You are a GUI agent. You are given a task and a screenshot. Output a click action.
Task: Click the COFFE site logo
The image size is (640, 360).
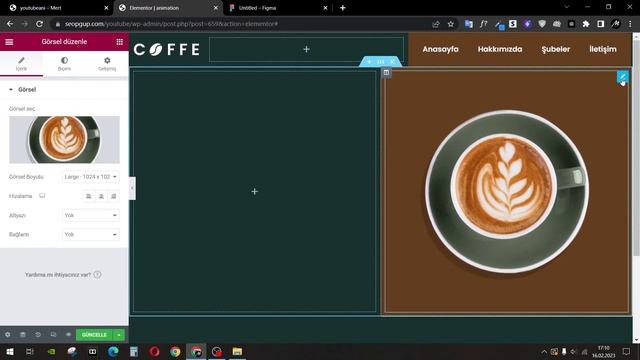[167, 49]
